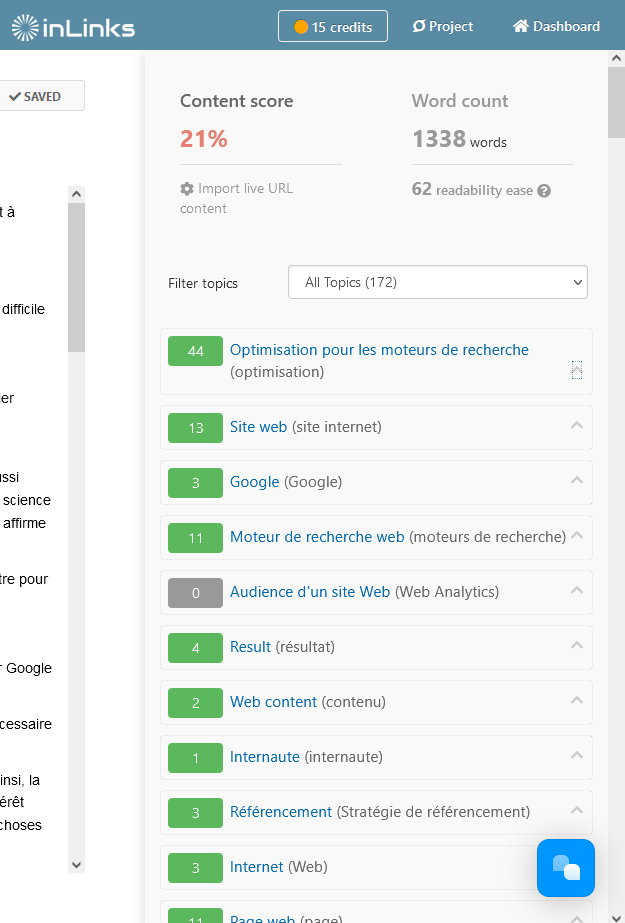
Task: Click the grey 0 score badge
Action: click(195, 593)
